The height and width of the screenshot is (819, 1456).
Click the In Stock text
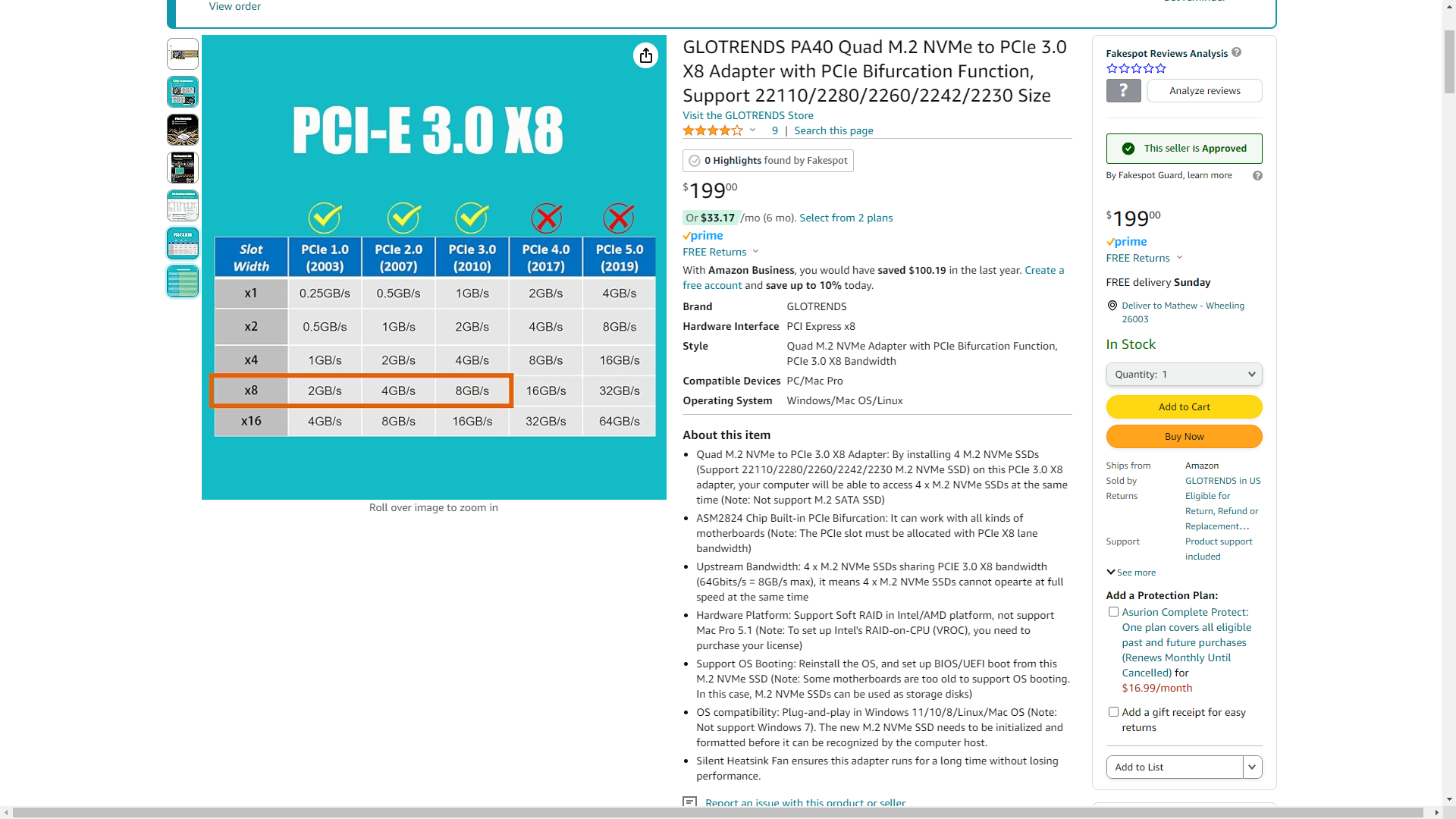tap(1130, 344)
